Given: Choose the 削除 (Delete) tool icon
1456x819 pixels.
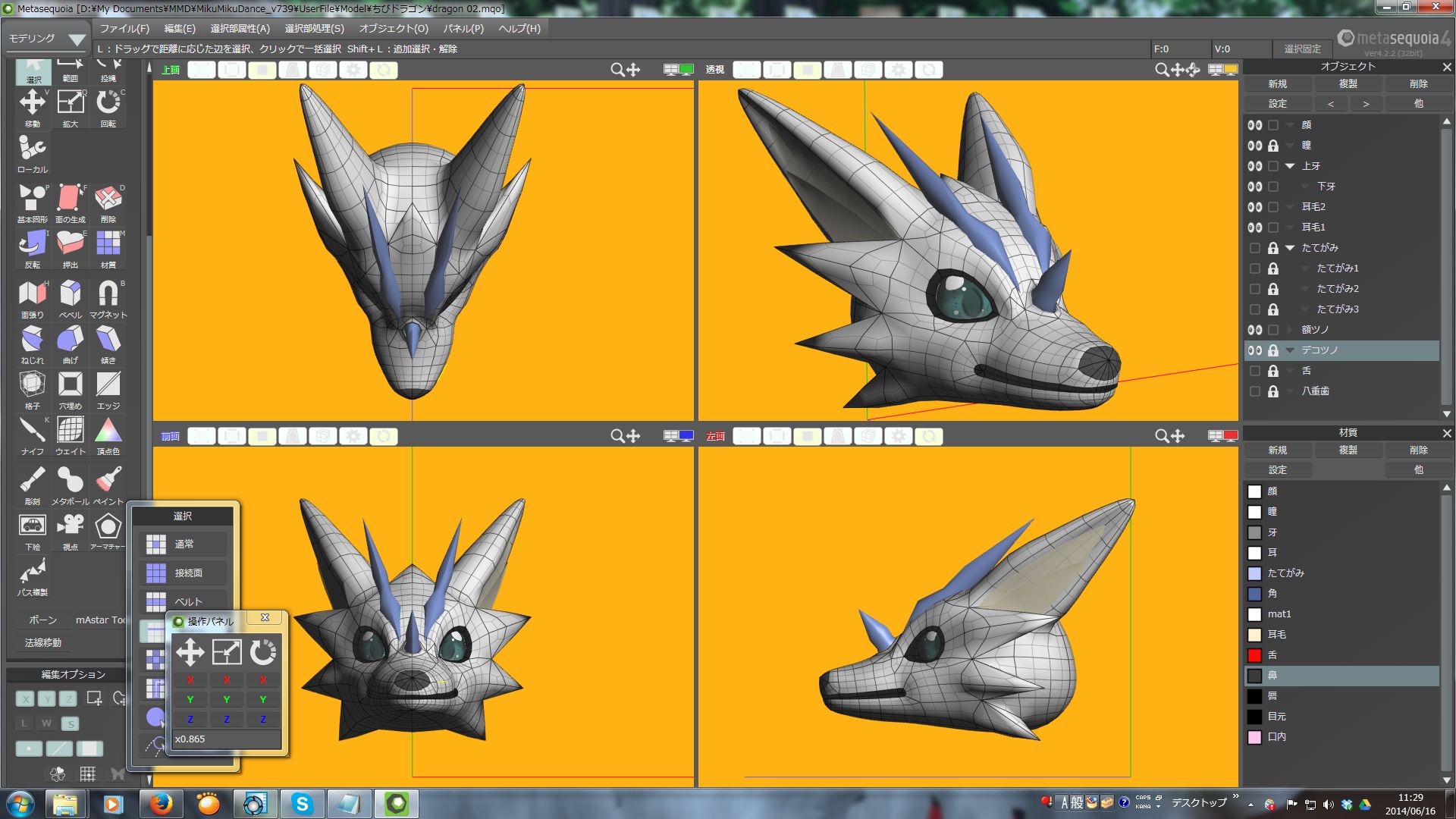Looking at the screenshot, I should click(x=108, y=203).
